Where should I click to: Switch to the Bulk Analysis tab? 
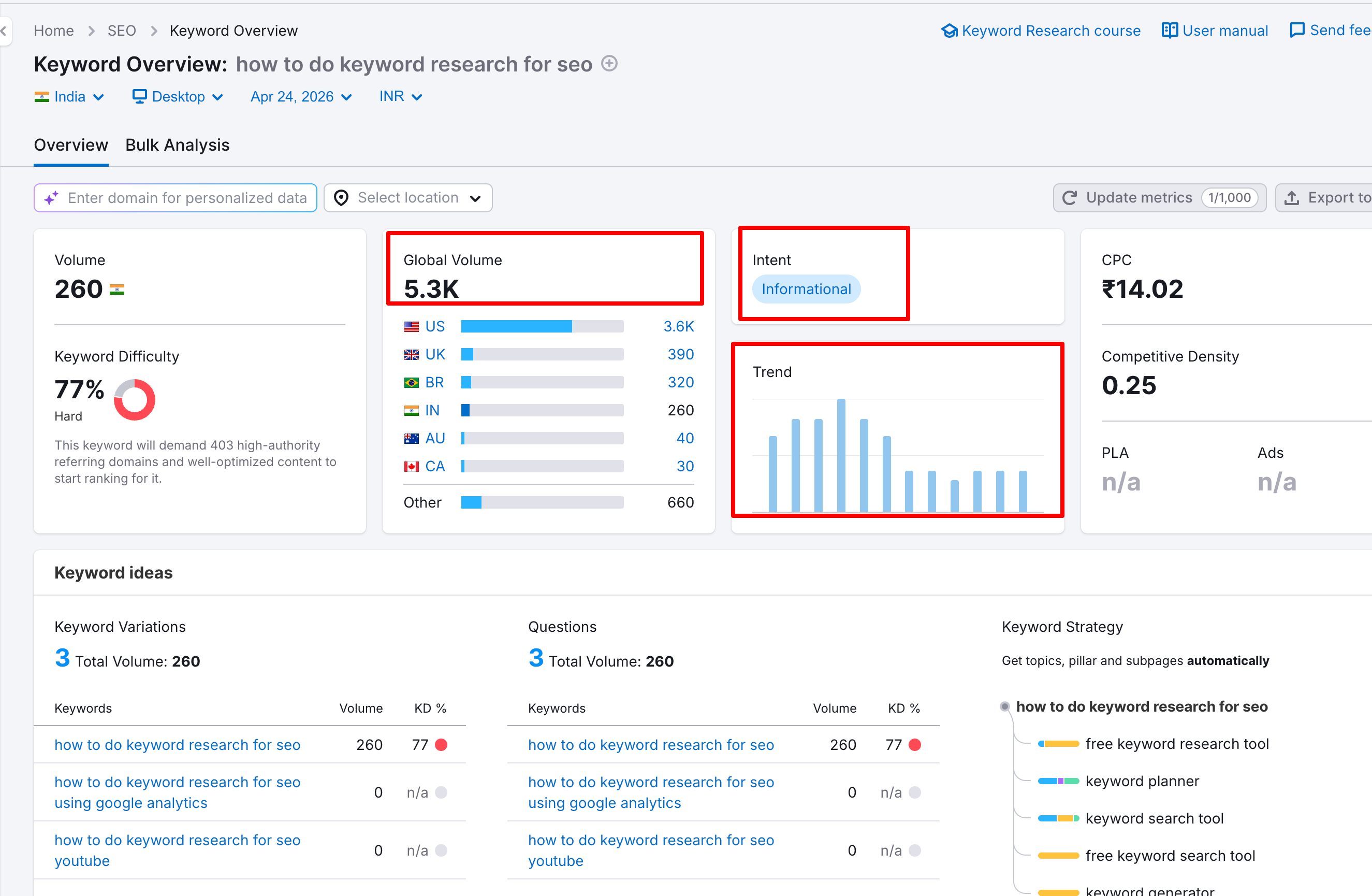177,144
